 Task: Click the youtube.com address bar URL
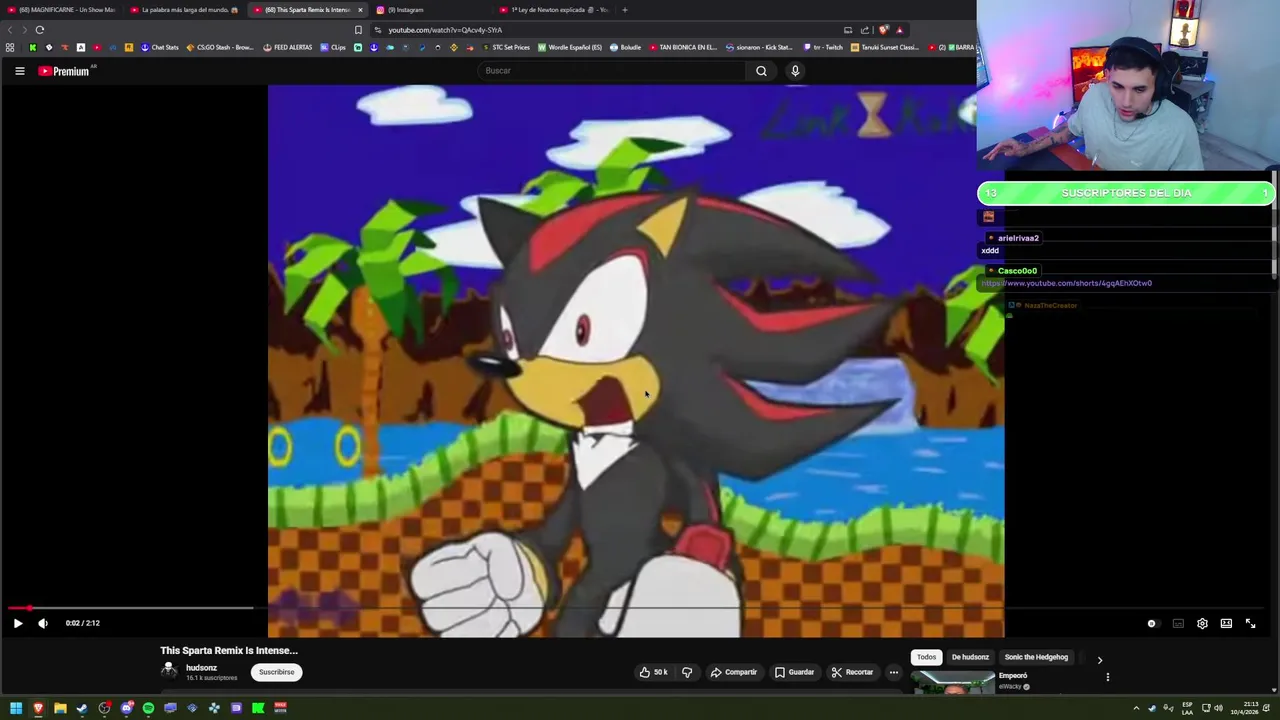click(445, 30)
